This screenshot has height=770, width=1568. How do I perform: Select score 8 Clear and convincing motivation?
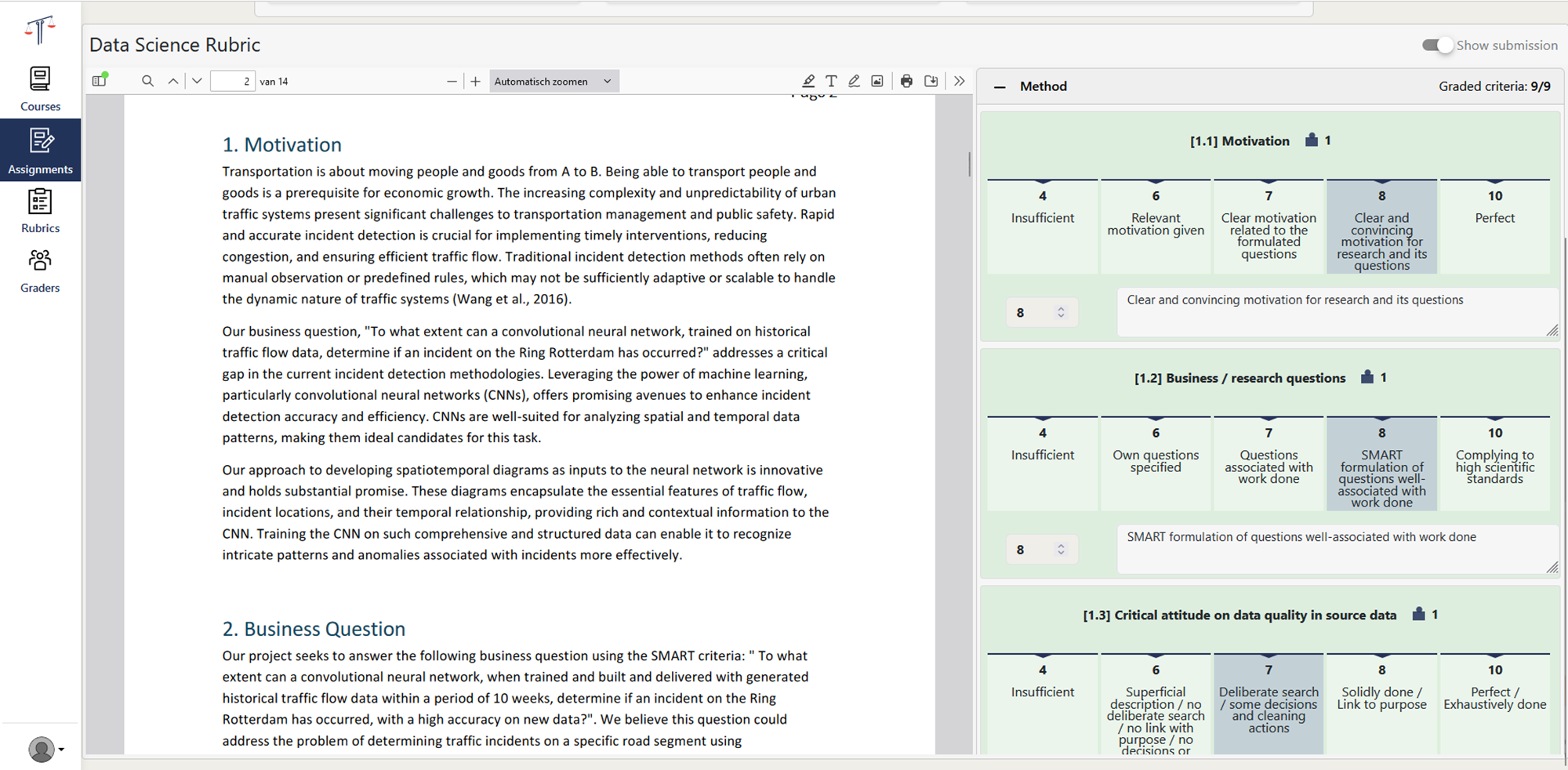click(x=1381, y=227)
